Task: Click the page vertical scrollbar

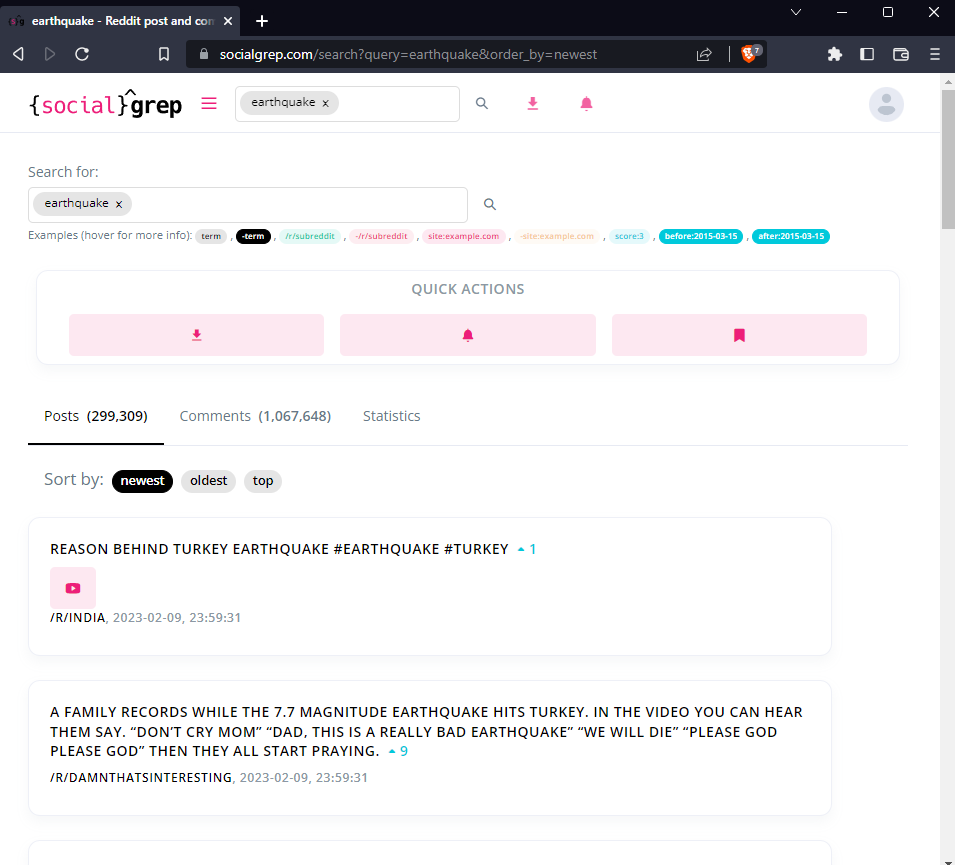Action: [948, 159]
